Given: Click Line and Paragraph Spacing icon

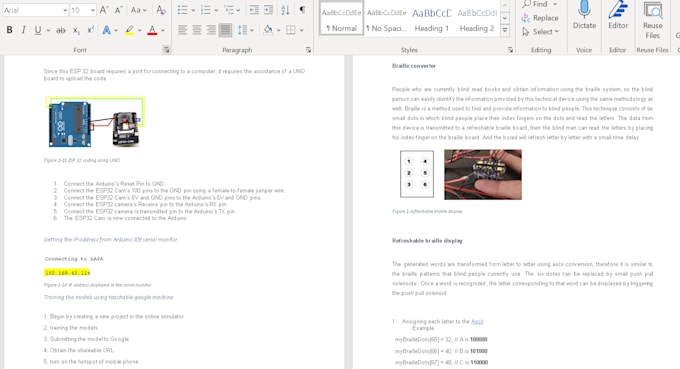Looking at the screenshot, I should (242, 30).
